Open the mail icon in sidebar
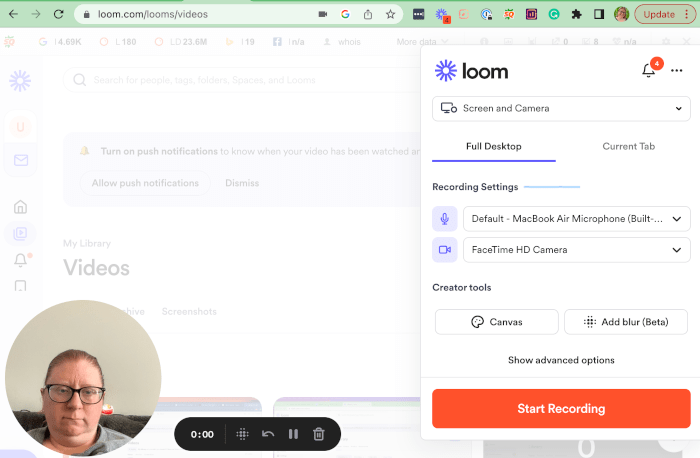 [21, 160]
